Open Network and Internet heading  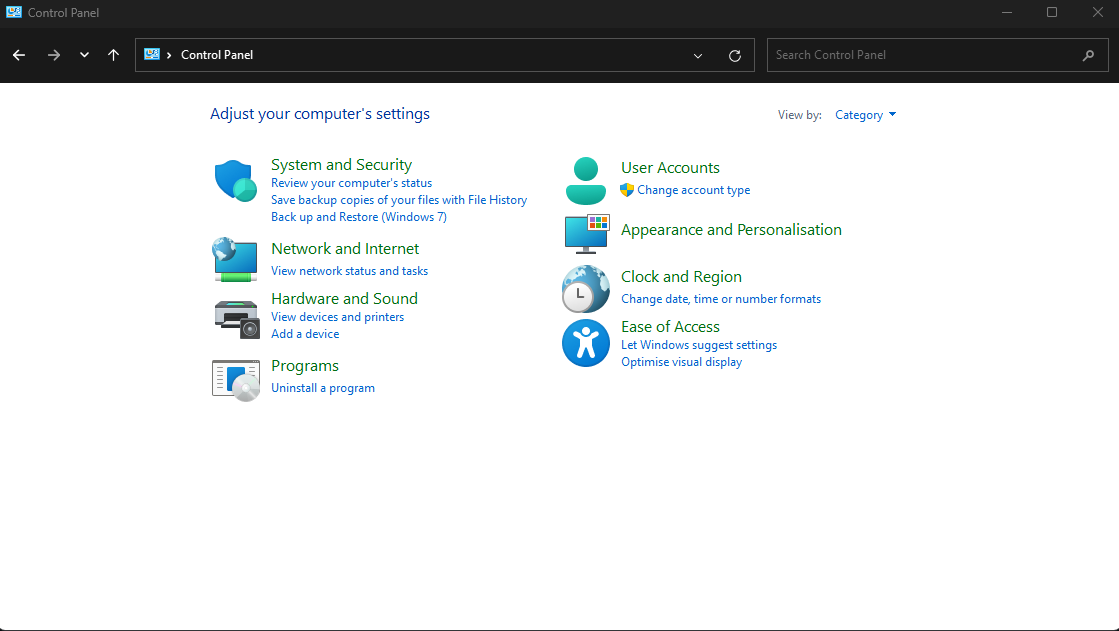pyautogui.click(x=345, y=249)
